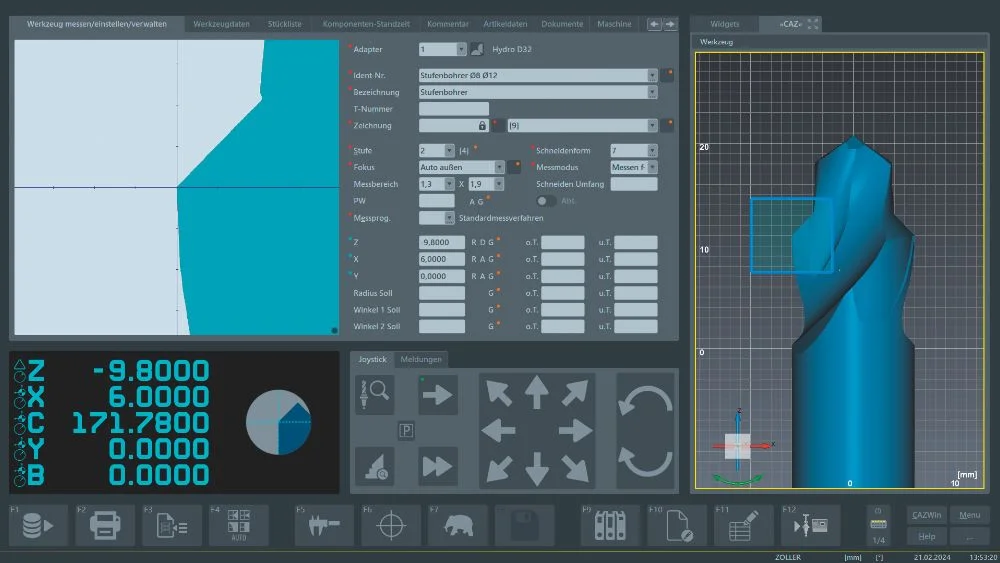Open the F1 database icon

[38, 525]
